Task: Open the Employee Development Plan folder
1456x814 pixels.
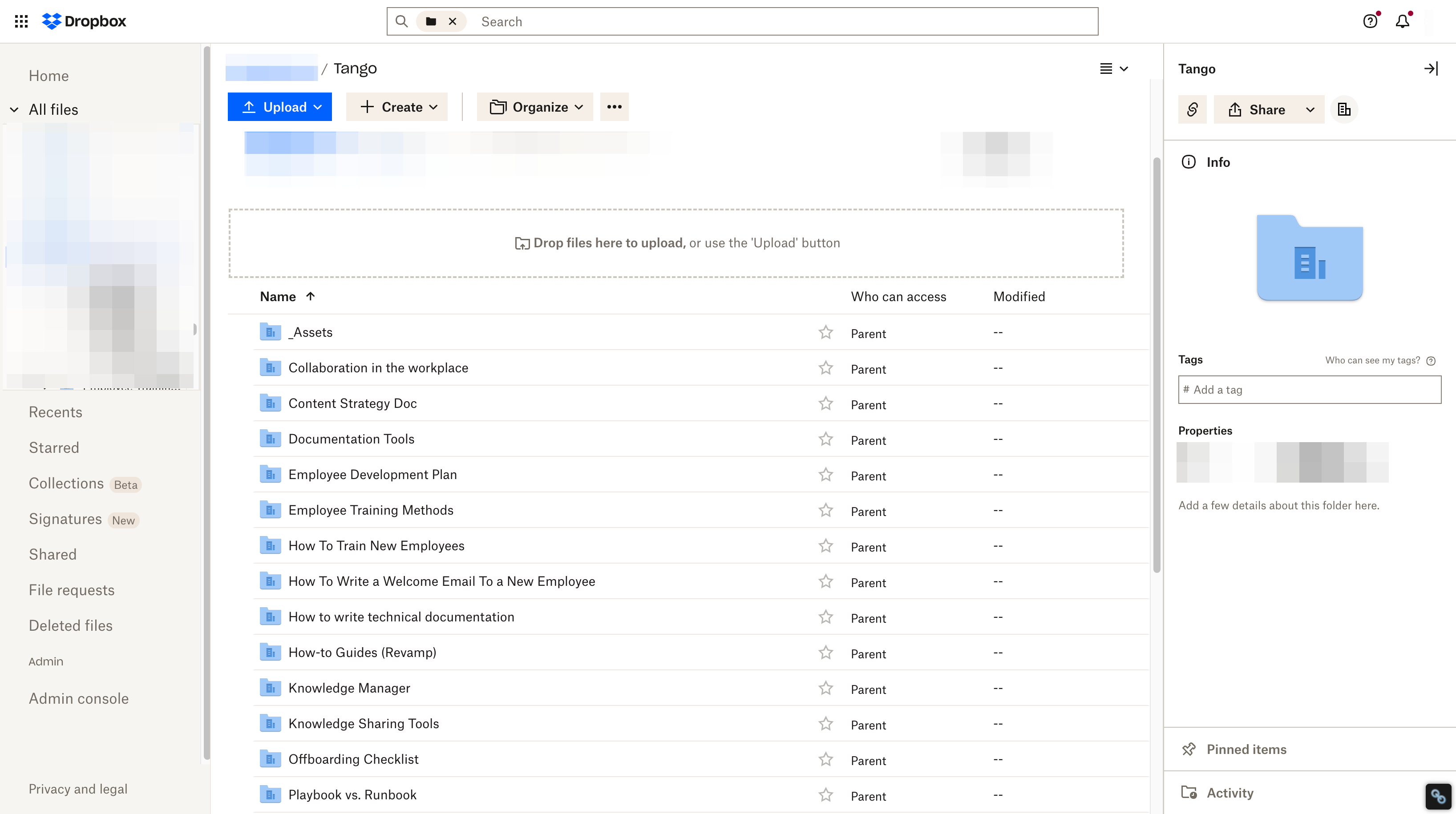Action: point(372,475)
